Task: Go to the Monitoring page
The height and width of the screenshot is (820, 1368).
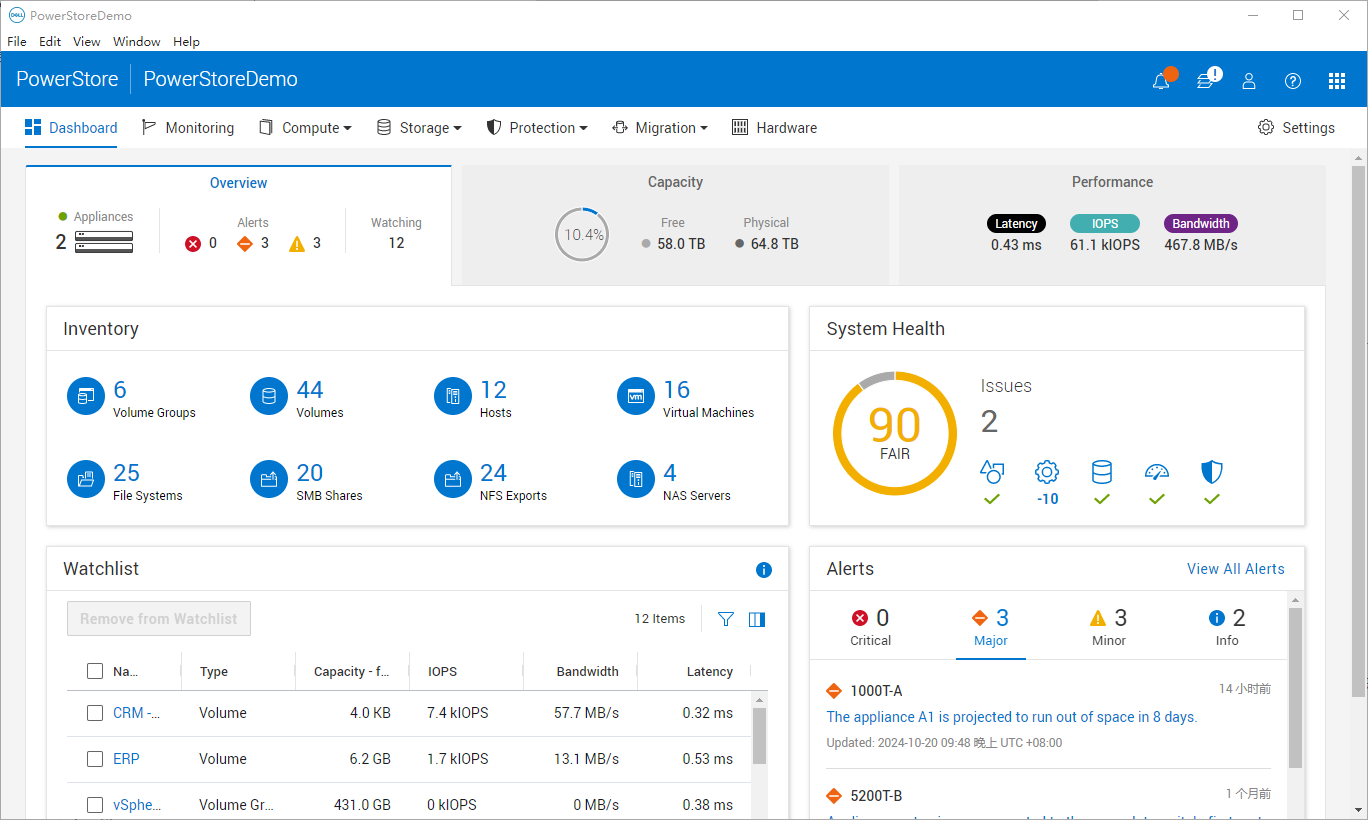Action: [x=188, y=128]
